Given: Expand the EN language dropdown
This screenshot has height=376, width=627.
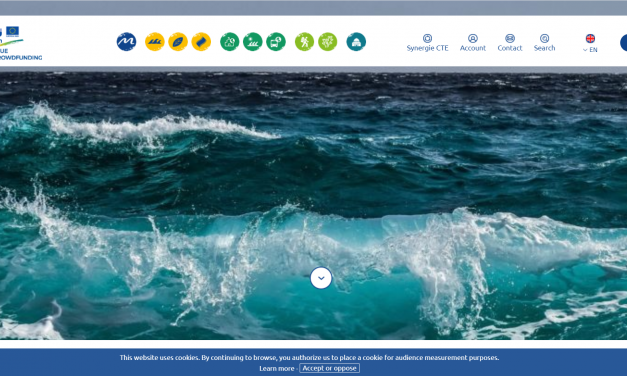Looking at the screenshot, I should point(590,50).
